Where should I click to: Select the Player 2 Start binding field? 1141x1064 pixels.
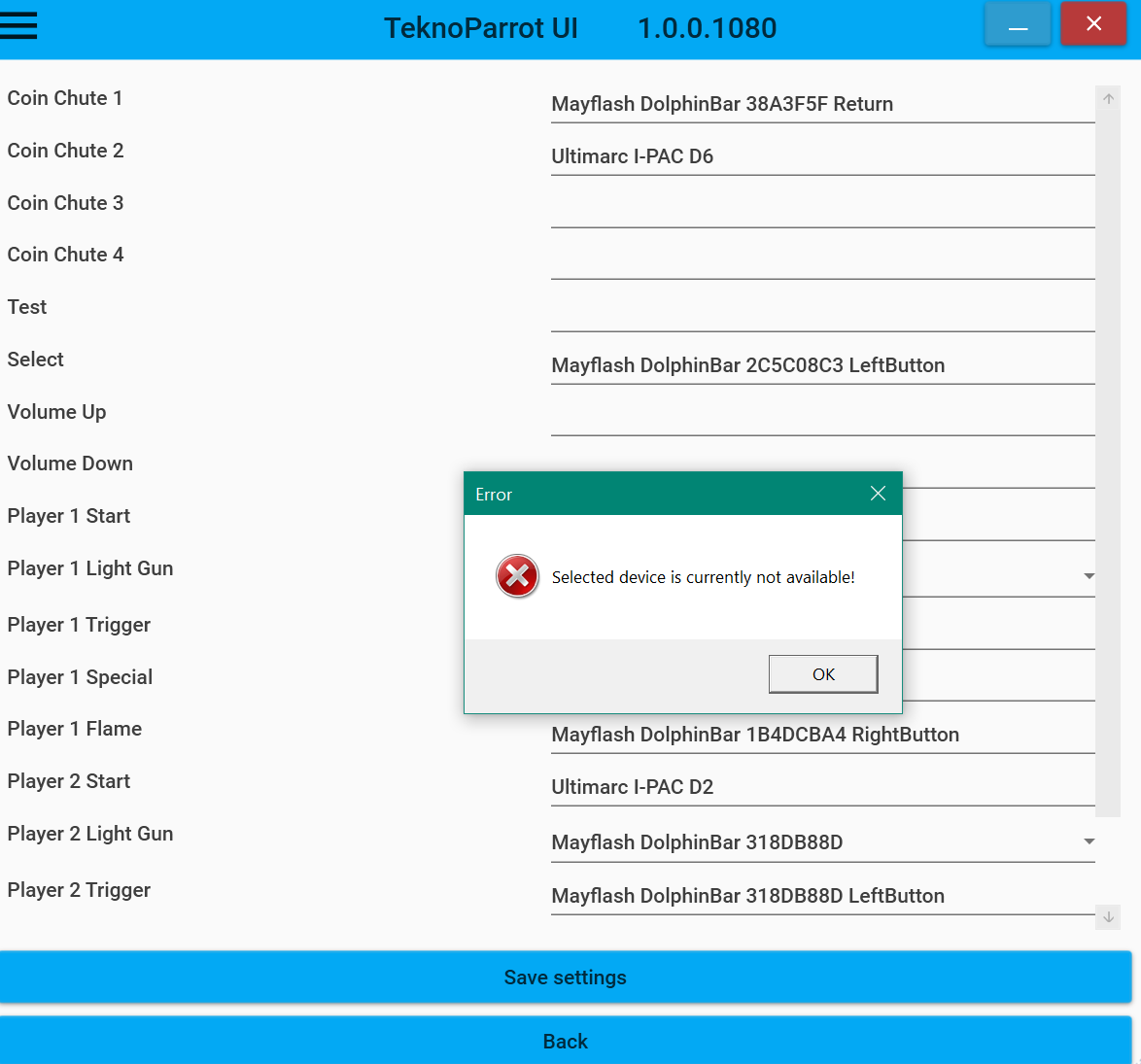(823, 787)
